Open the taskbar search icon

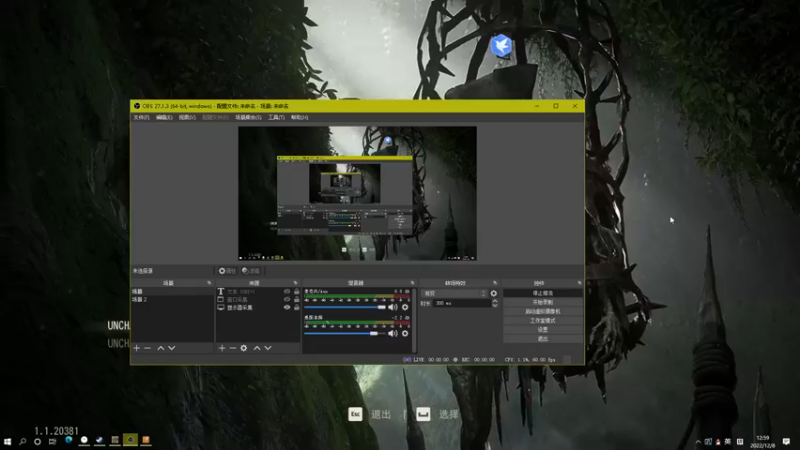click(x=22, y=441)
